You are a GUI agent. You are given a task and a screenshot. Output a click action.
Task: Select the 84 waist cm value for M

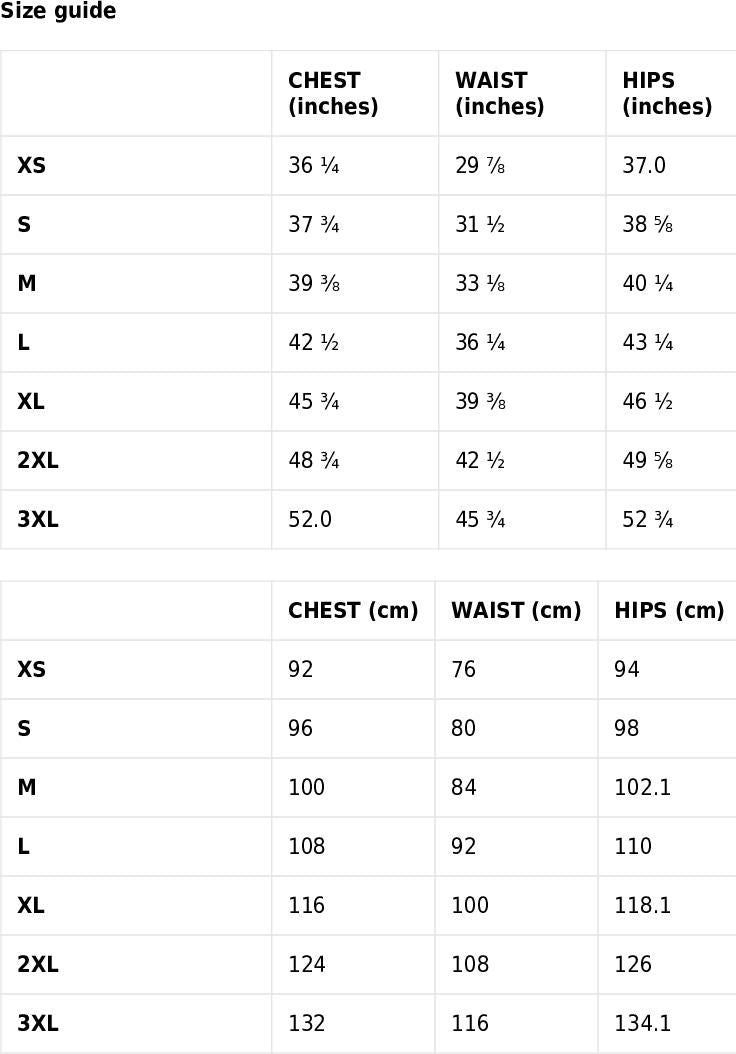pyautogui.click(x=463, y=787)
